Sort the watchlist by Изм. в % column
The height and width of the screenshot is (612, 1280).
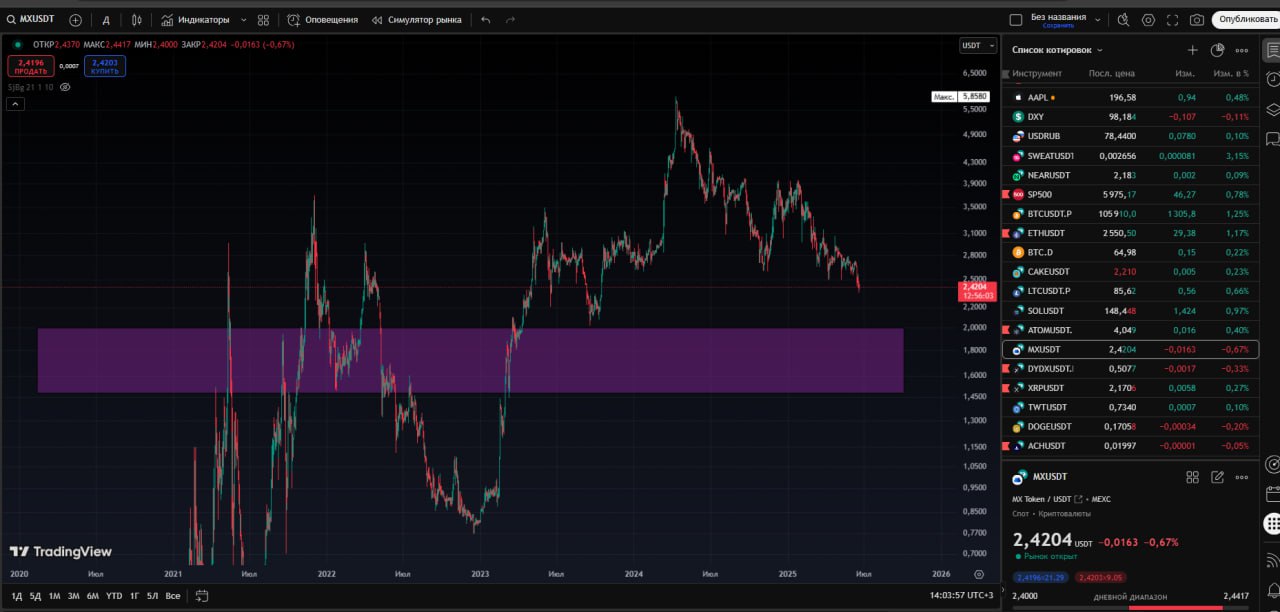pyautogui.click(x=1231, y=73)
